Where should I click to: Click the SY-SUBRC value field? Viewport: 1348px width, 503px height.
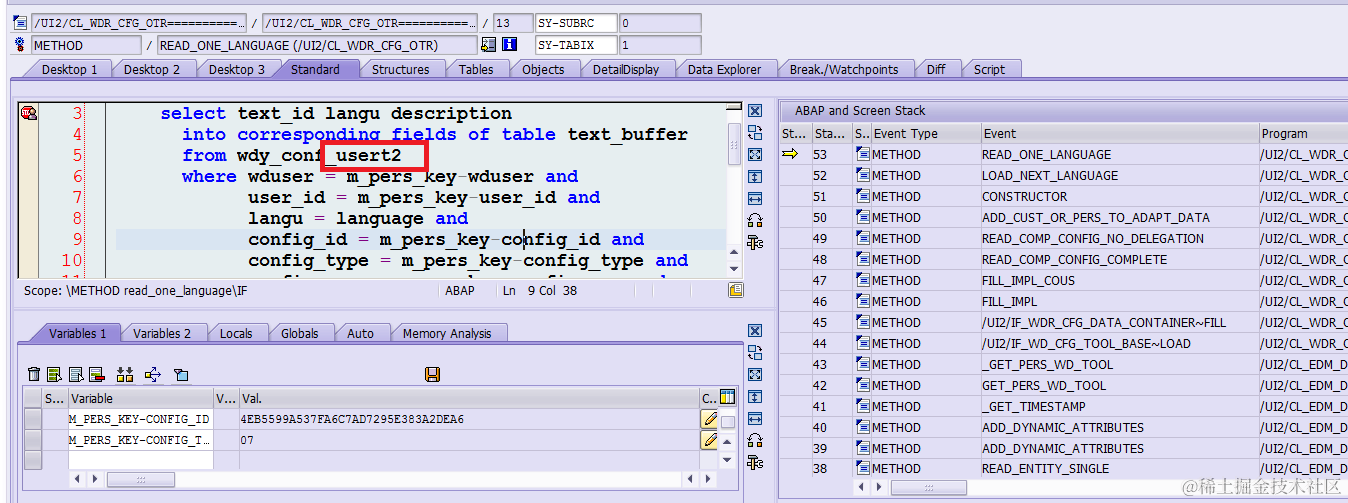659,23
